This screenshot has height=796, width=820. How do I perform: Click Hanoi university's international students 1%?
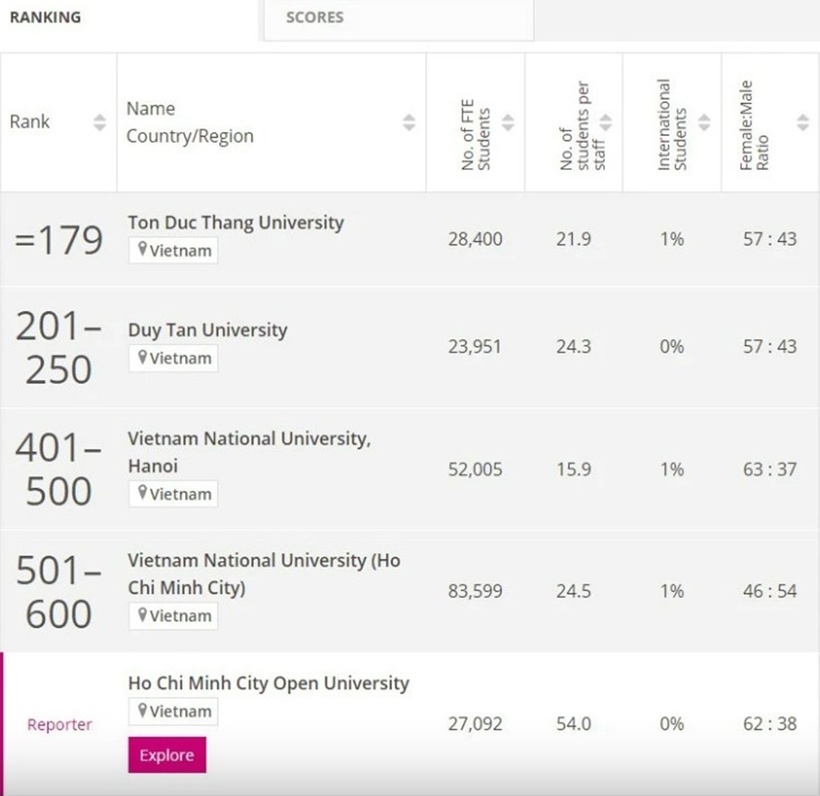click(x=672, y=469)
